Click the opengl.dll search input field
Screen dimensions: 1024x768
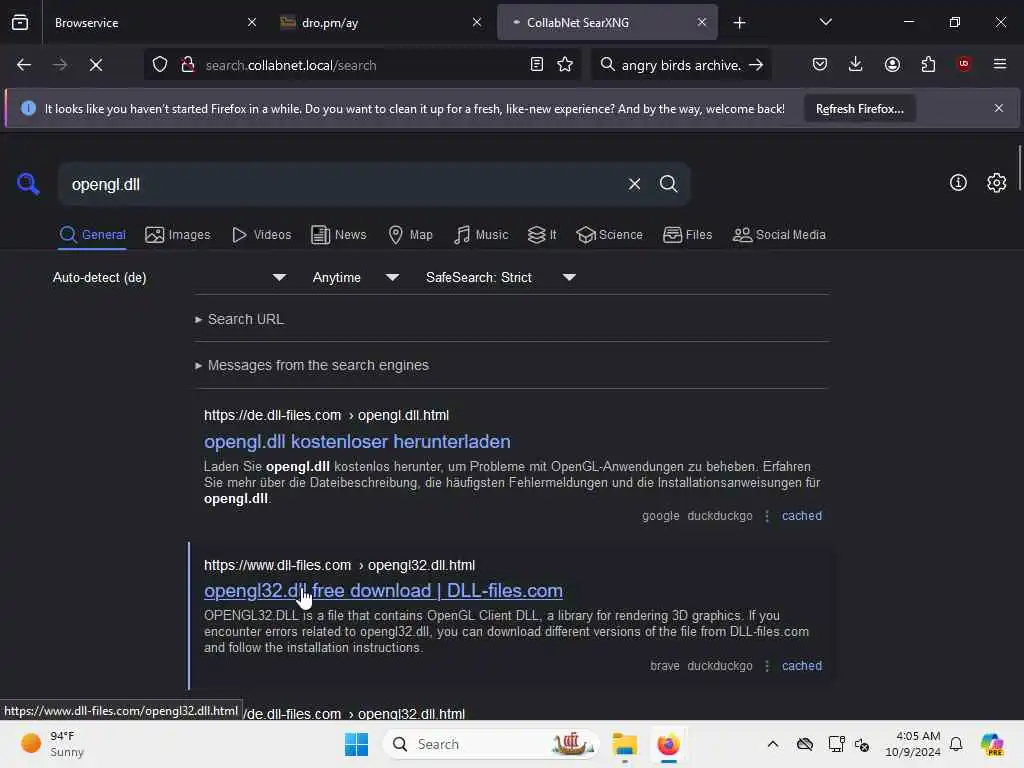(343, 184)
